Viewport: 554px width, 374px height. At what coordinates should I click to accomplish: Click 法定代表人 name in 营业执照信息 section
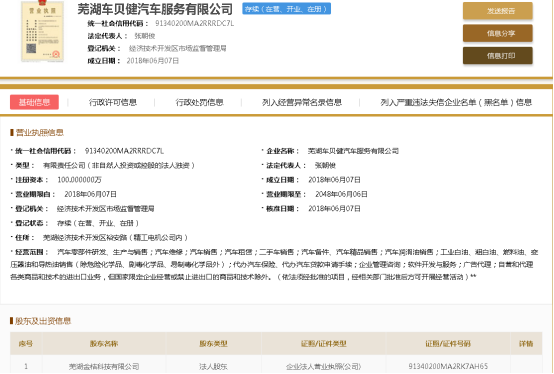pyautogui.click(x=325, y=165)
